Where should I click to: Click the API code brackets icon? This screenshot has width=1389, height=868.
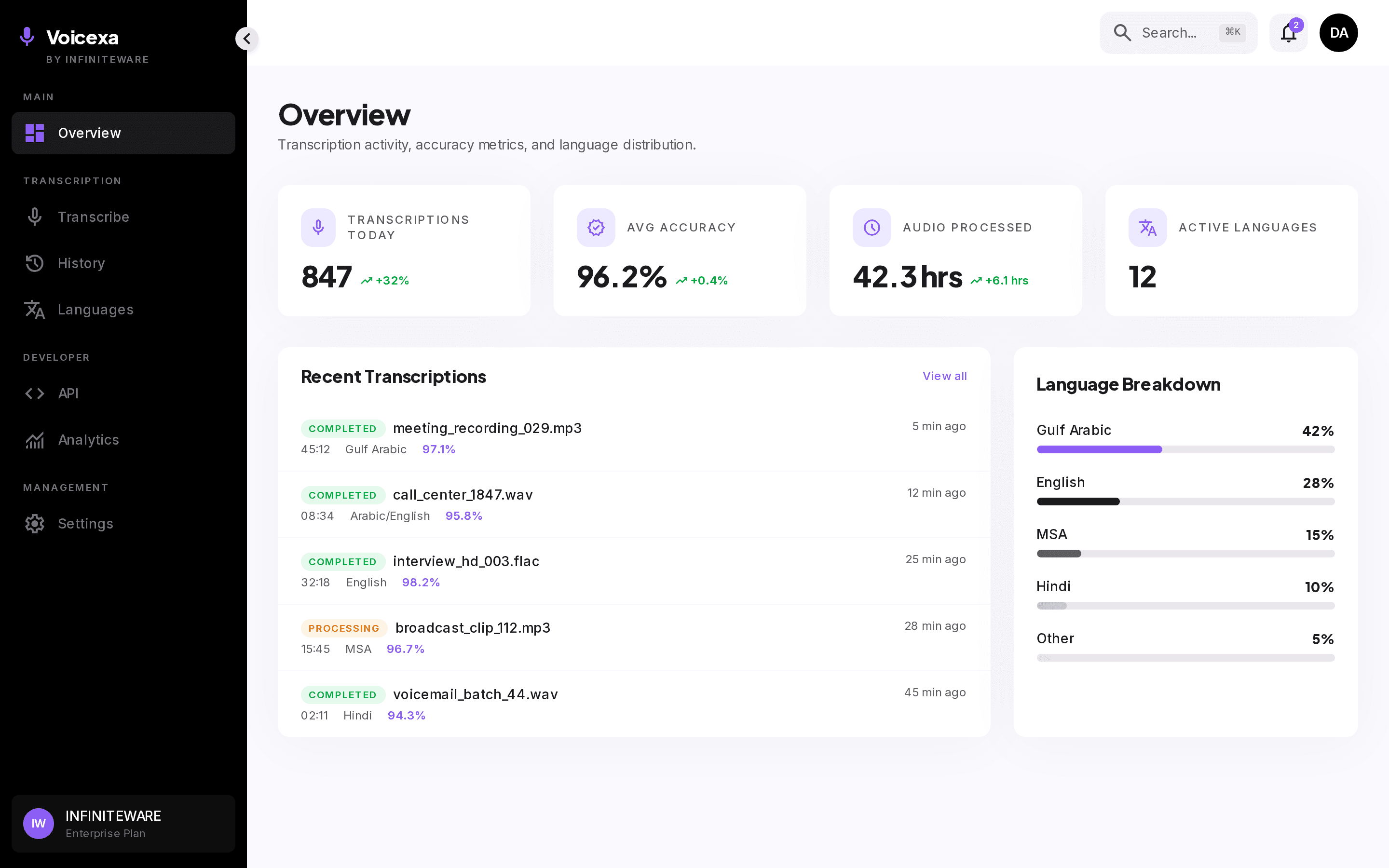pos(34,393)
